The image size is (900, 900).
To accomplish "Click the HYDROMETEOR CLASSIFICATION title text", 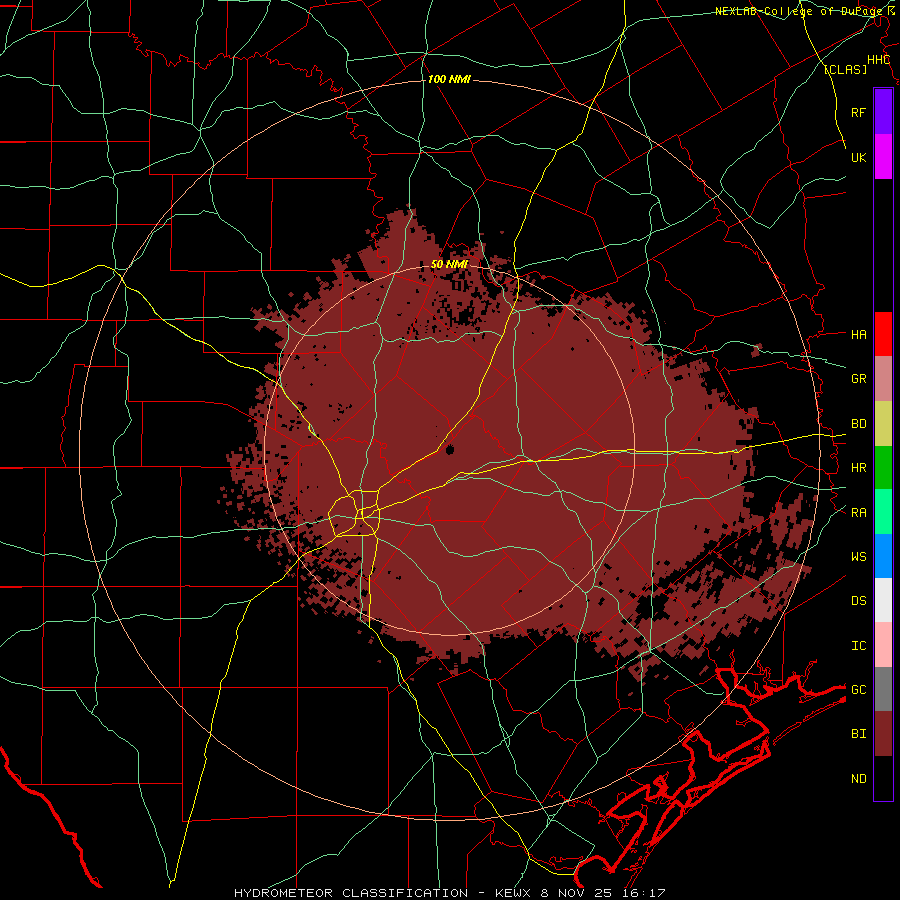I will pos(351,893).
